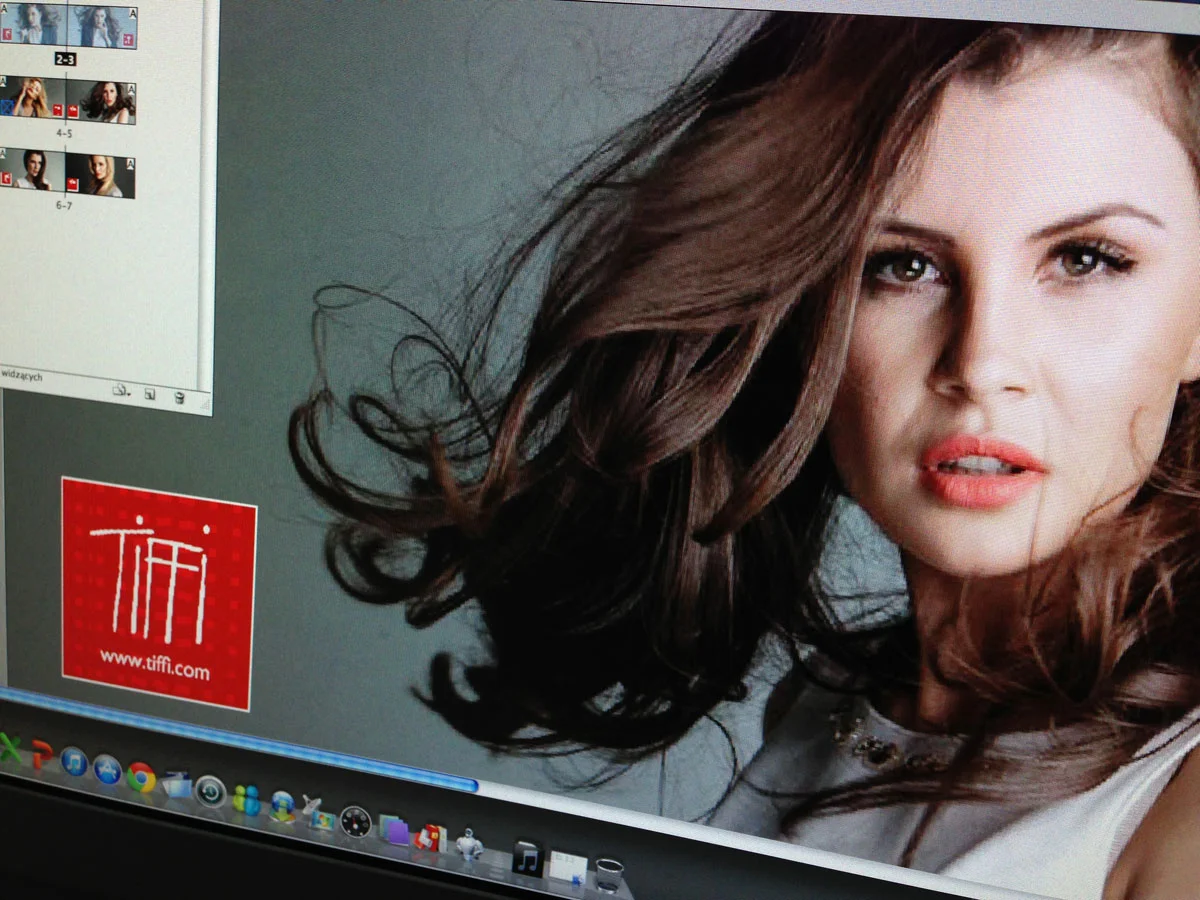Image resolution: width=1200 pixels, height=900 pixels.
Task: Open the music note stack in Dock
Action: (527, 858)
